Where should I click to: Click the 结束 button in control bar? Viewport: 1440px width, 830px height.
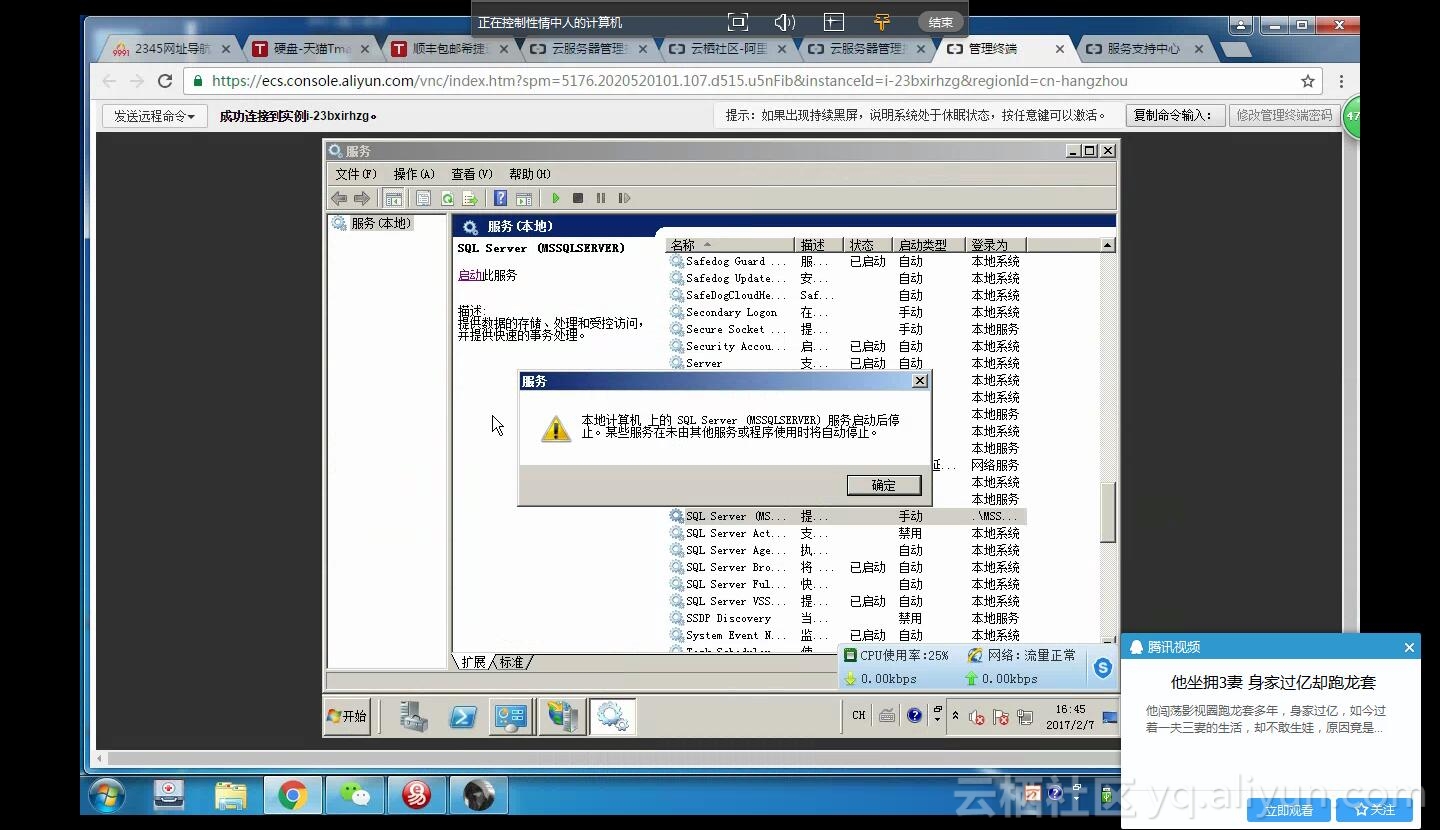tap(940, 22)
